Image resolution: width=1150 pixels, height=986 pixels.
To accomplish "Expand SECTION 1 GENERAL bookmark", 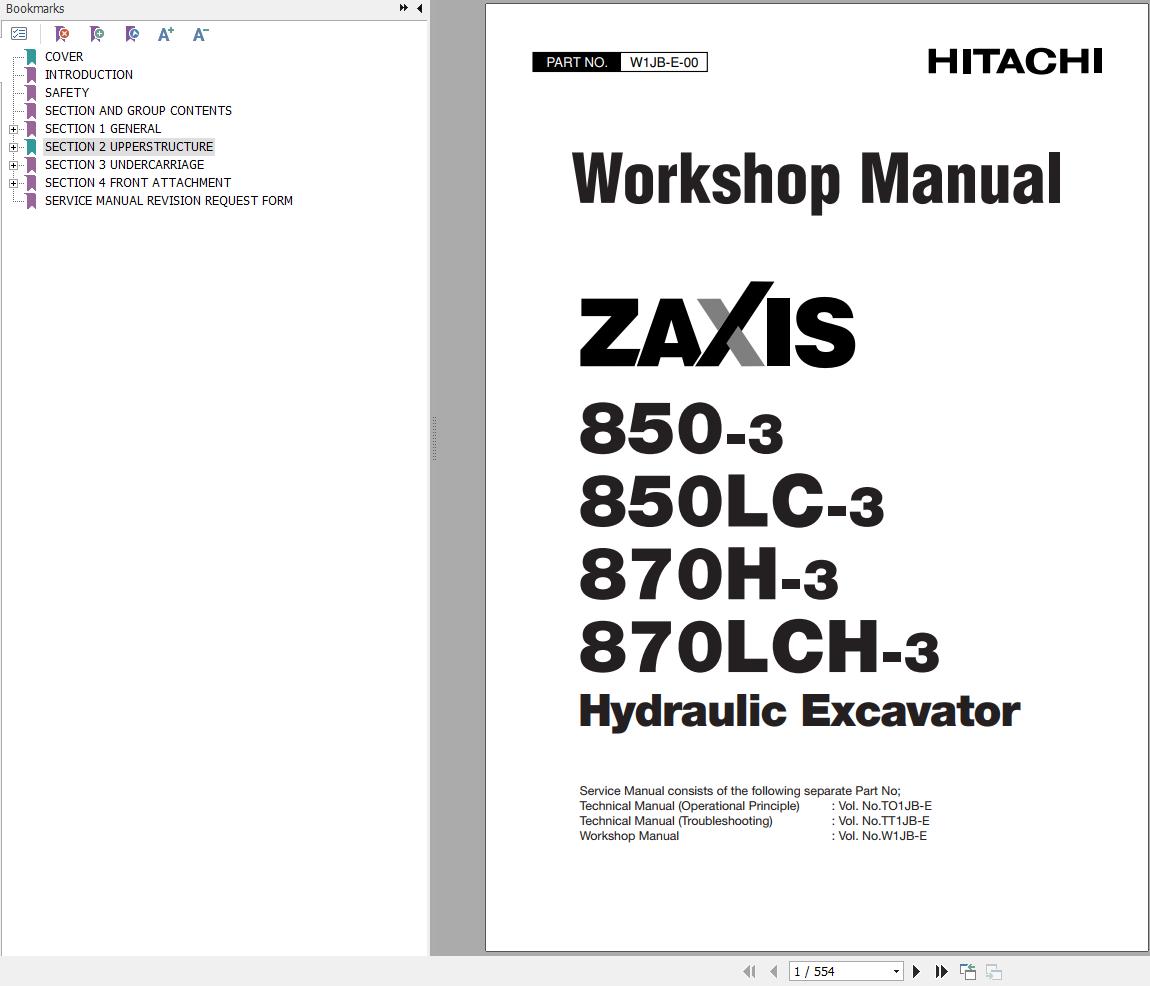I will pos(13,129).
